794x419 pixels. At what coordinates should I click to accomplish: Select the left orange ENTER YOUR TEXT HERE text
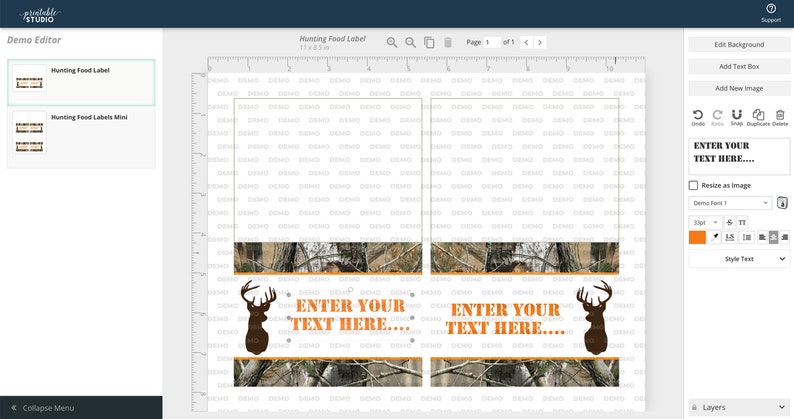[350, 315]
